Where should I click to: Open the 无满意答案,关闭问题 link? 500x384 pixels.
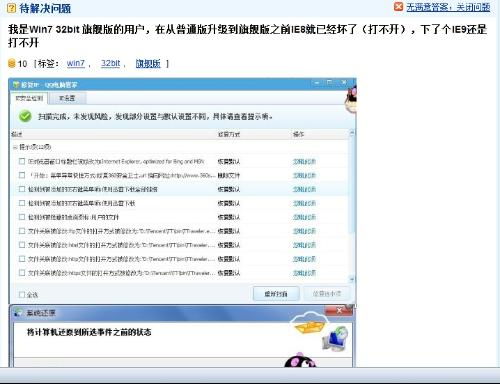pyautogui.click(x=448, y=7)
